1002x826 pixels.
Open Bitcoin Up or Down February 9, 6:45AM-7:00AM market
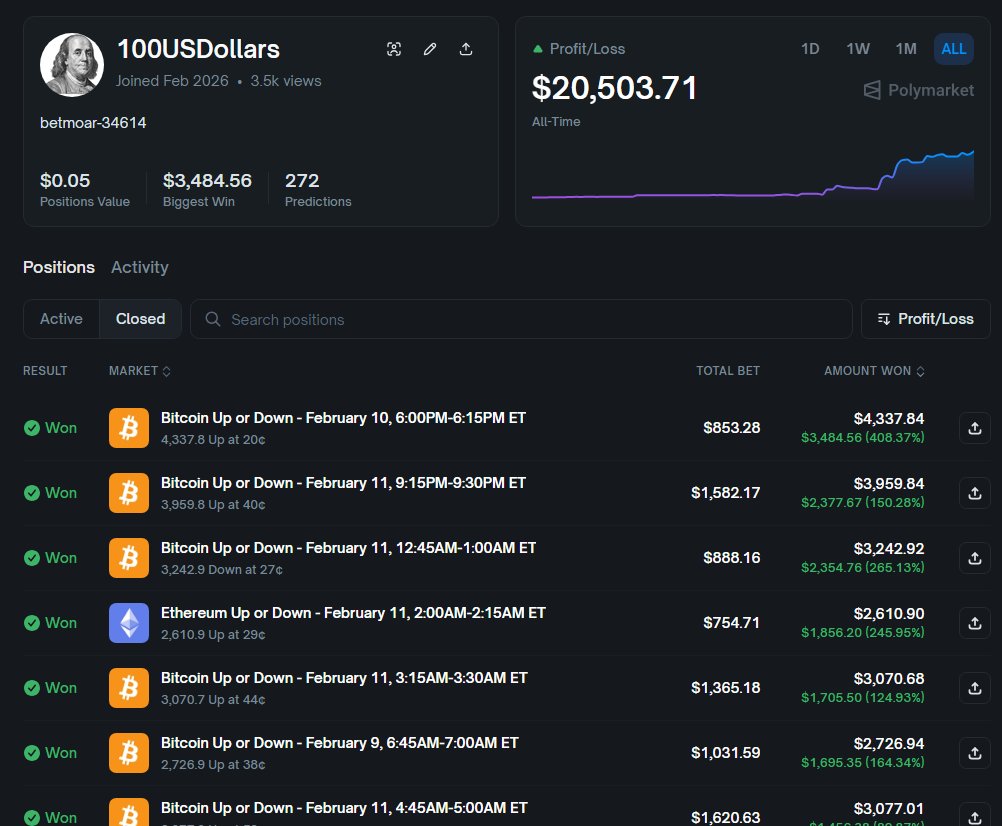pos(339,743)
